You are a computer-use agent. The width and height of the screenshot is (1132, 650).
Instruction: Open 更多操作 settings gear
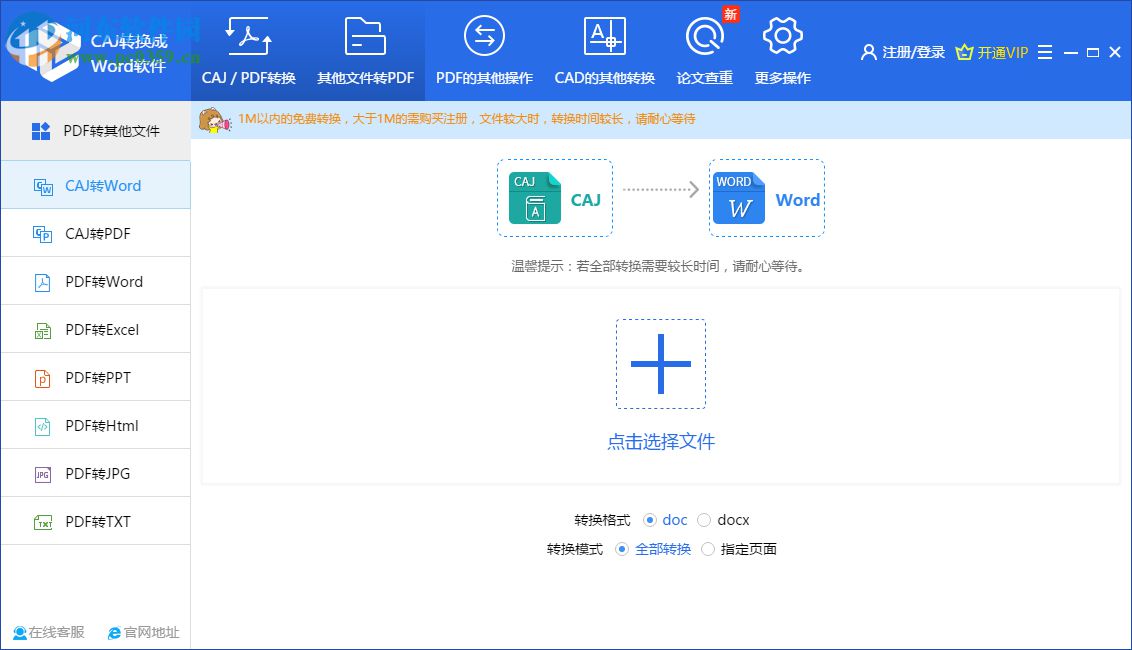pyautogui.click(x=782, y=50)
